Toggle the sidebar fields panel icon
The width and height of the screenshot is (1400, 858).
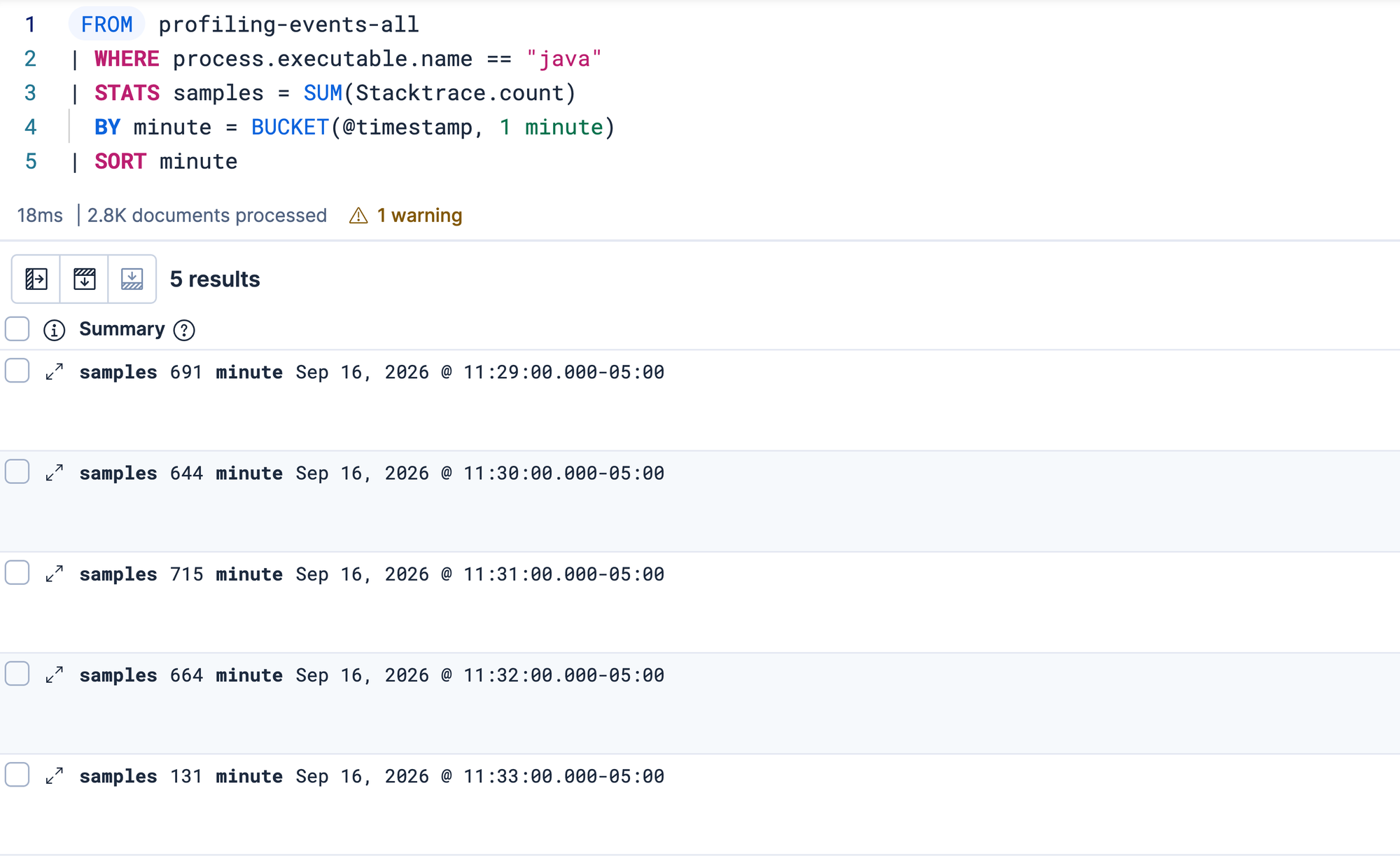[36, 279]
